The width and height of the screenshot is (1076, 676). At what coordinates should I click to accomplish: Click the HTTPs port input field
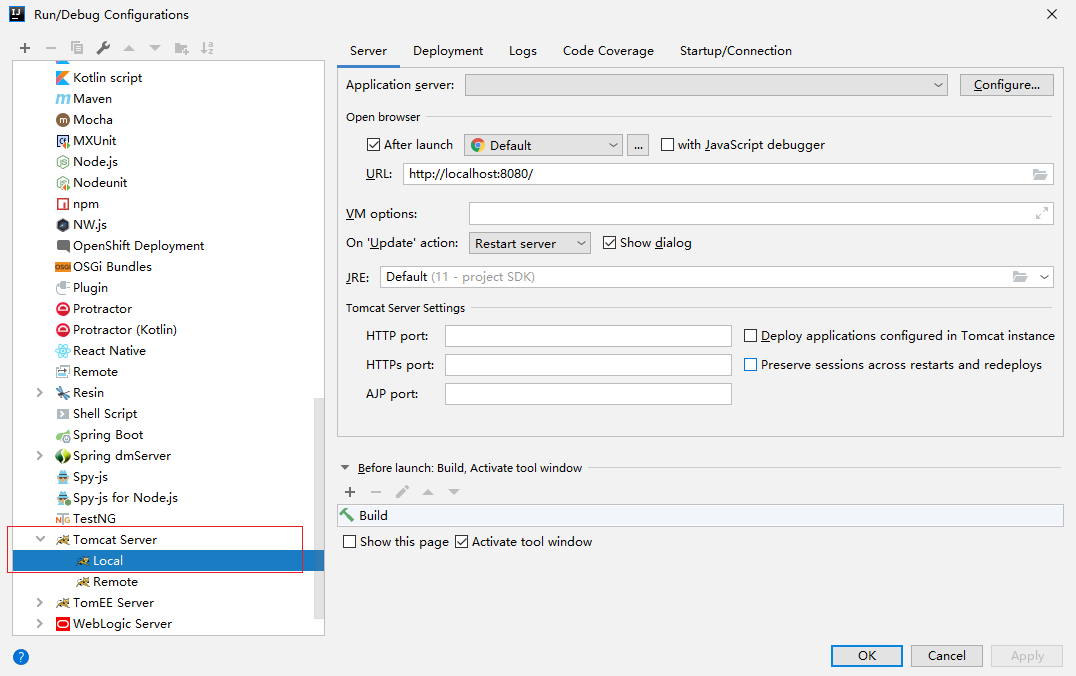coord(588,364)
